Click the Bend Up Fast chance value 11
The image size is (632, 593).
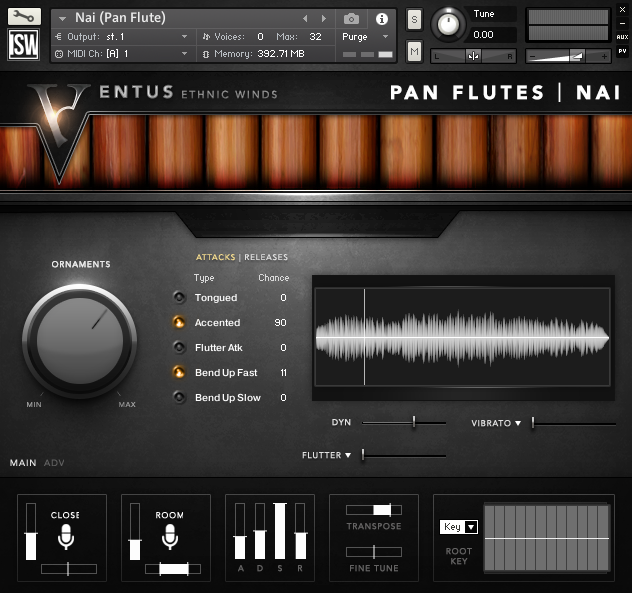283,372
